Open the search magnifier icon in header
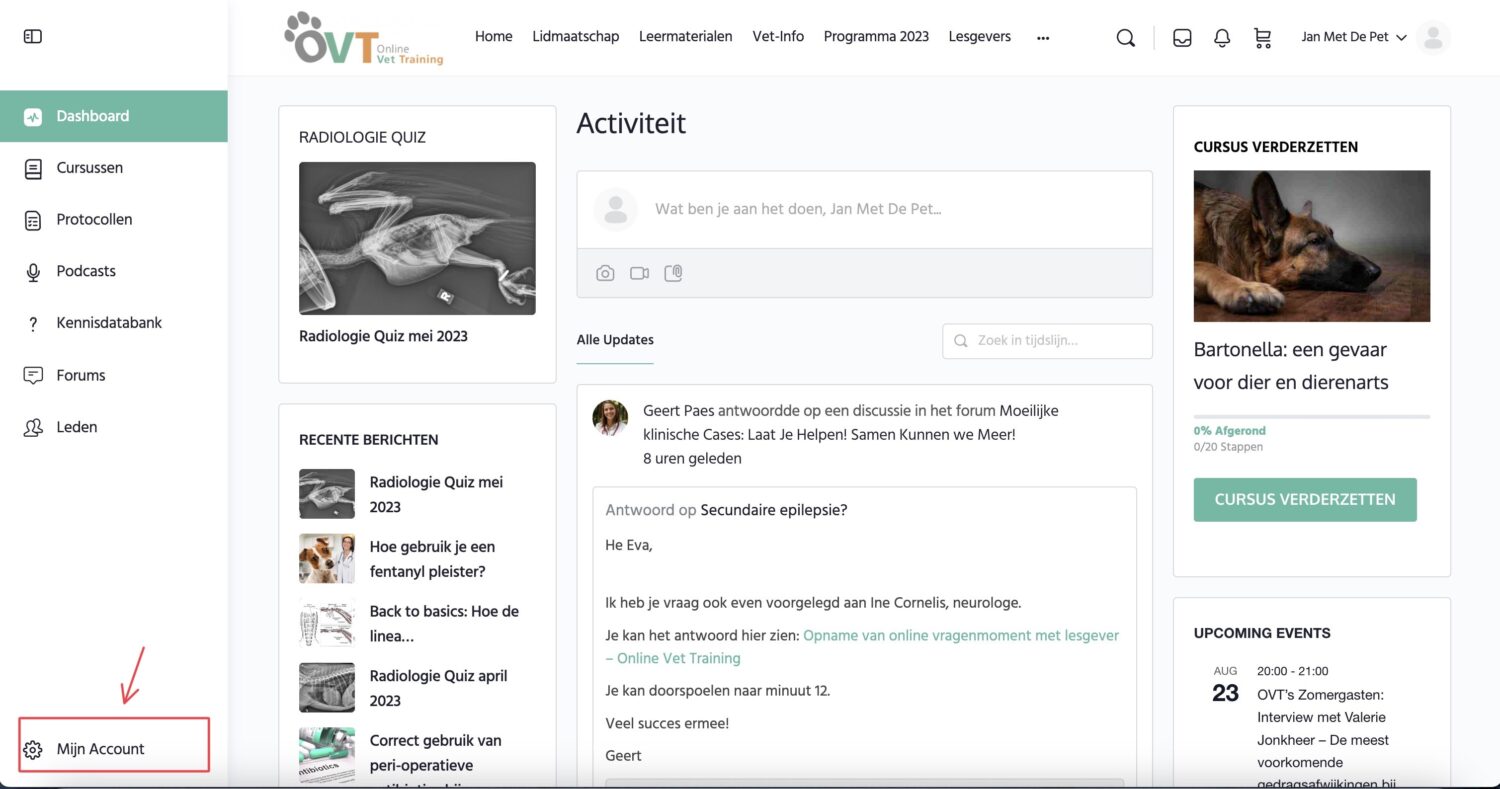Image resolution: width=1500 pixels, height=789 pixels. 1125,38
